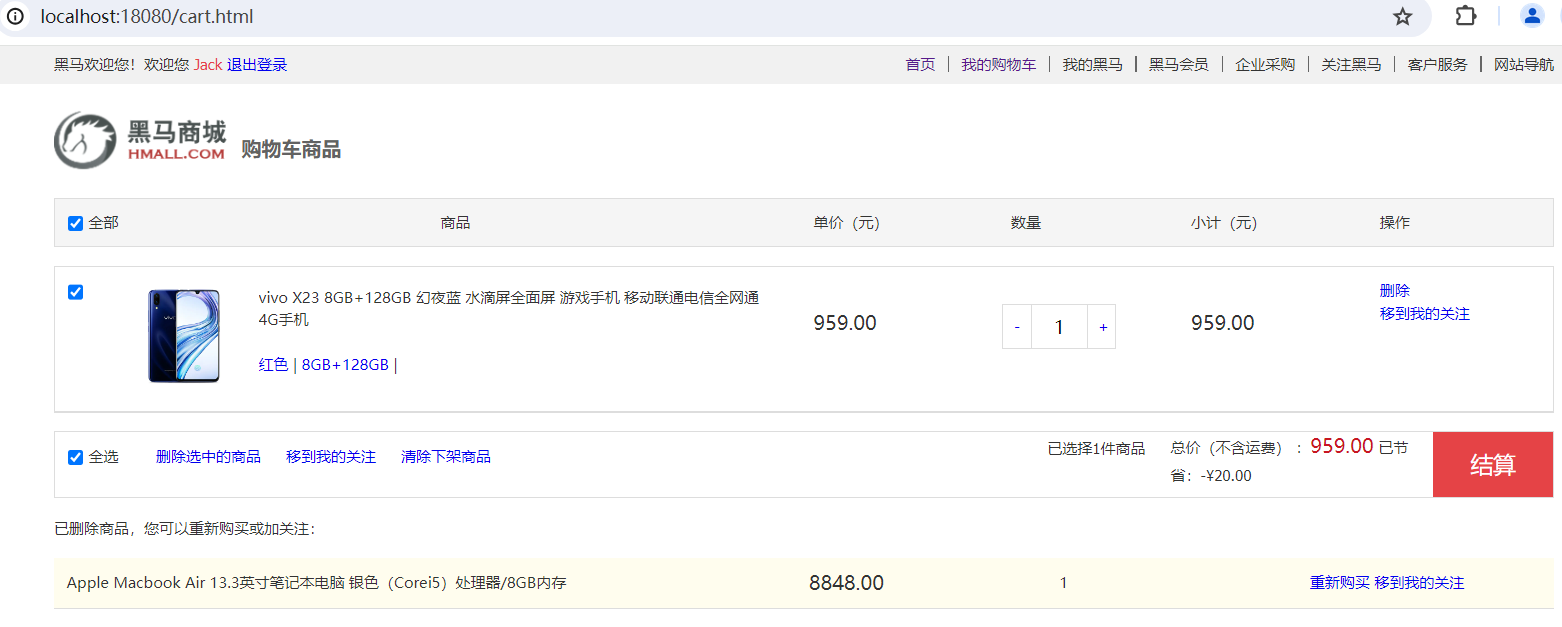Decrease vivo X23 quantity with minus button
The height and width of the screenshot is (627, 1562).
point(1017,327)
